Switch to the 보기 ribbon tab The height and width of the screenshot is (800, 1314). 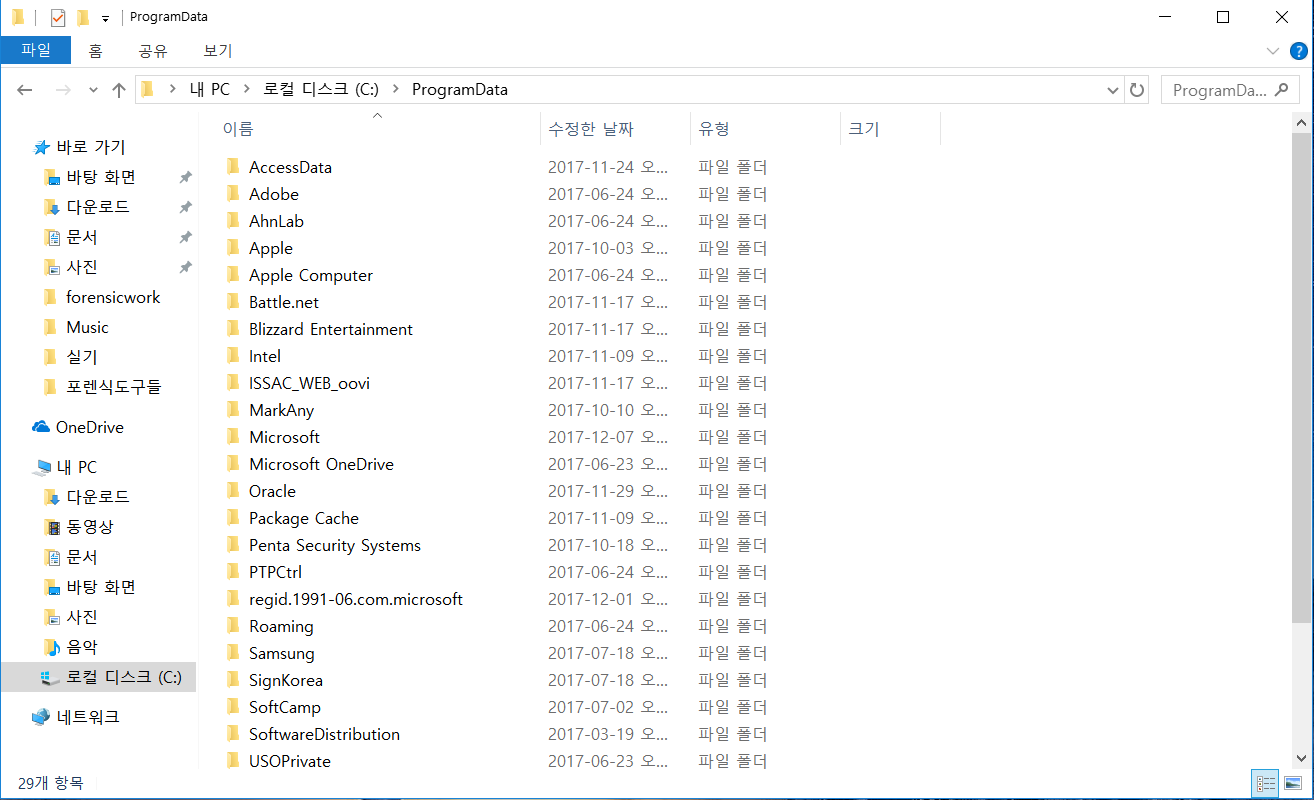(217, 50)
